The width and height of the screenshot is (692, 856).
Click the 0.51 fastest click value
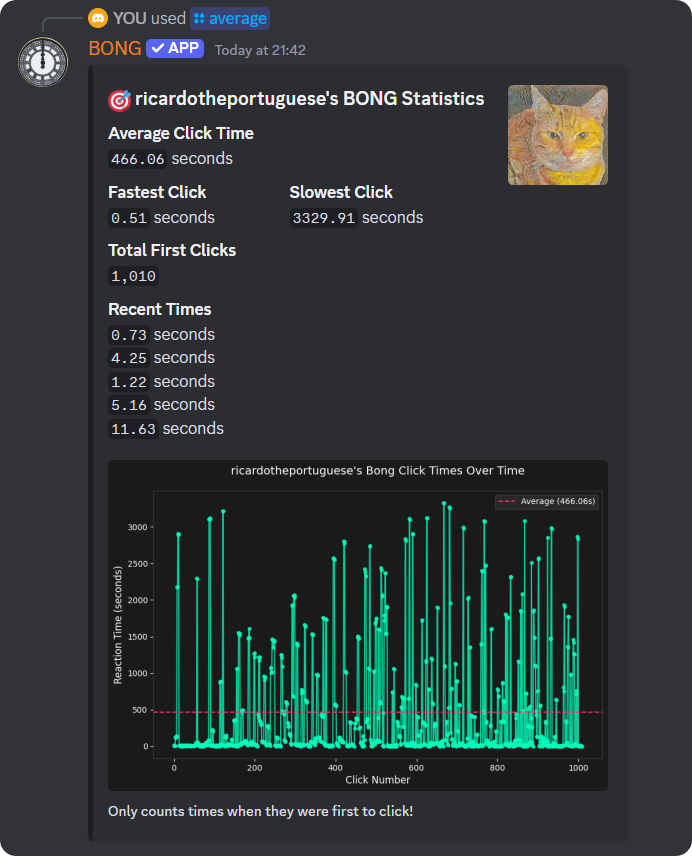click(x=129, y=218)
